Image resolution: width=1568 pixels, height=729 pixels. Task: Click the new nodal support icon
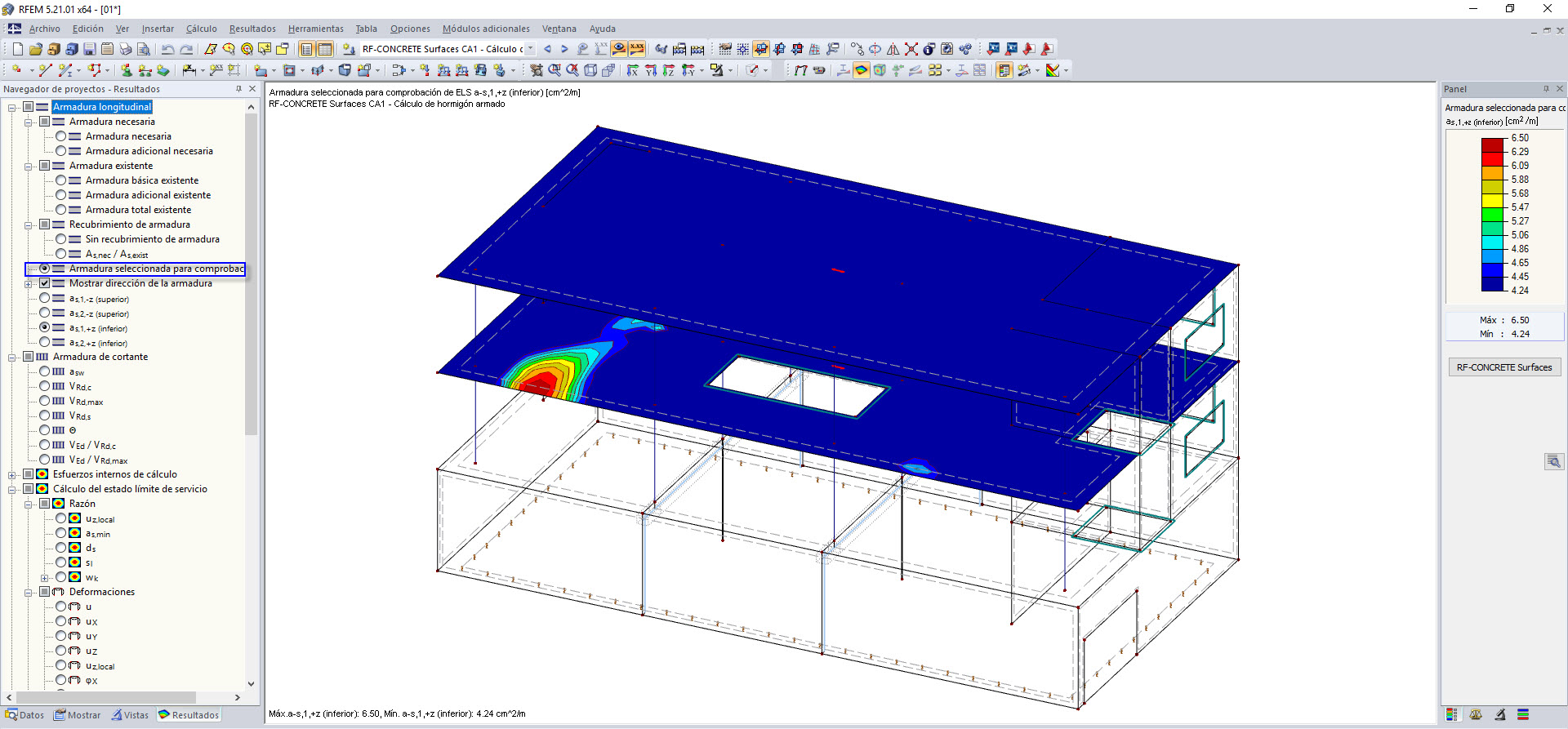(127, 70)
